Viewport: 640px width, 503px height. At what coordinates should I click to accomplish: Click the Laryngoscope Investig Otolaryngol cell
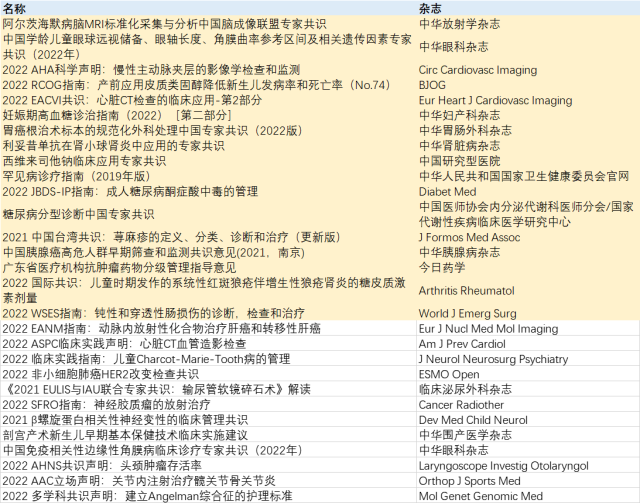528,465
